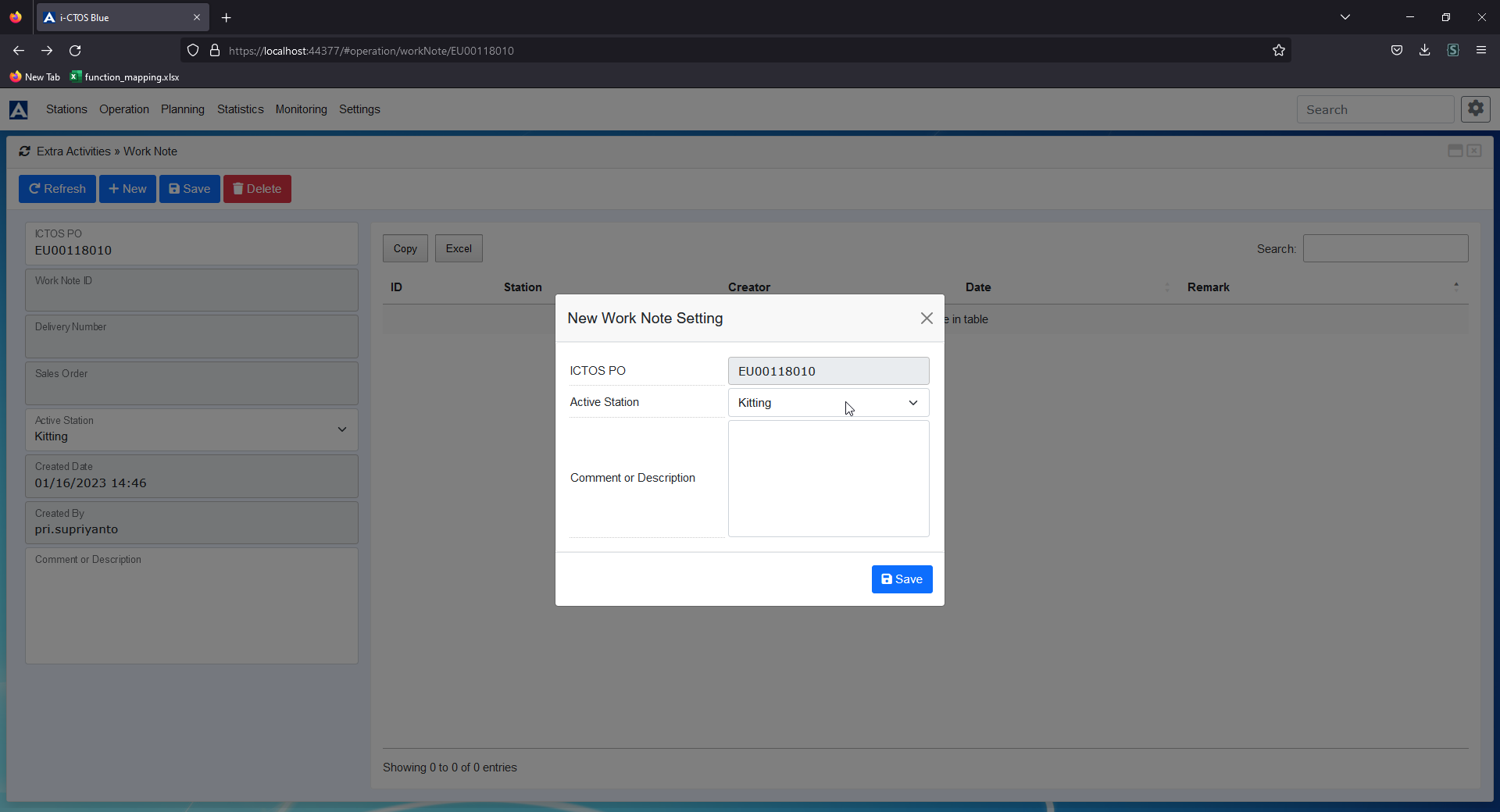
Task: Close the i-CTOS Blue browser tab
Action: click(x=197, y=17)
